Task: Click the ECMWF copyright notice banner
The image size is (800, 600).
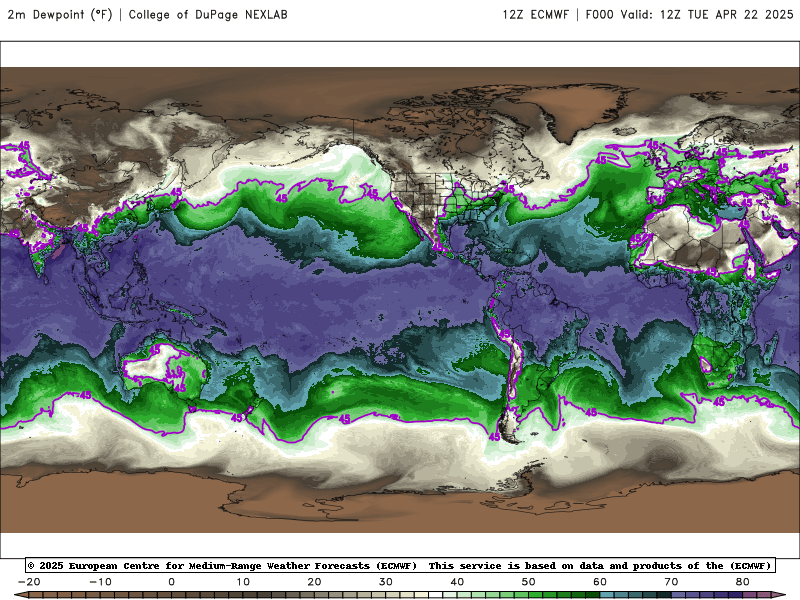Action: point(400,565)
